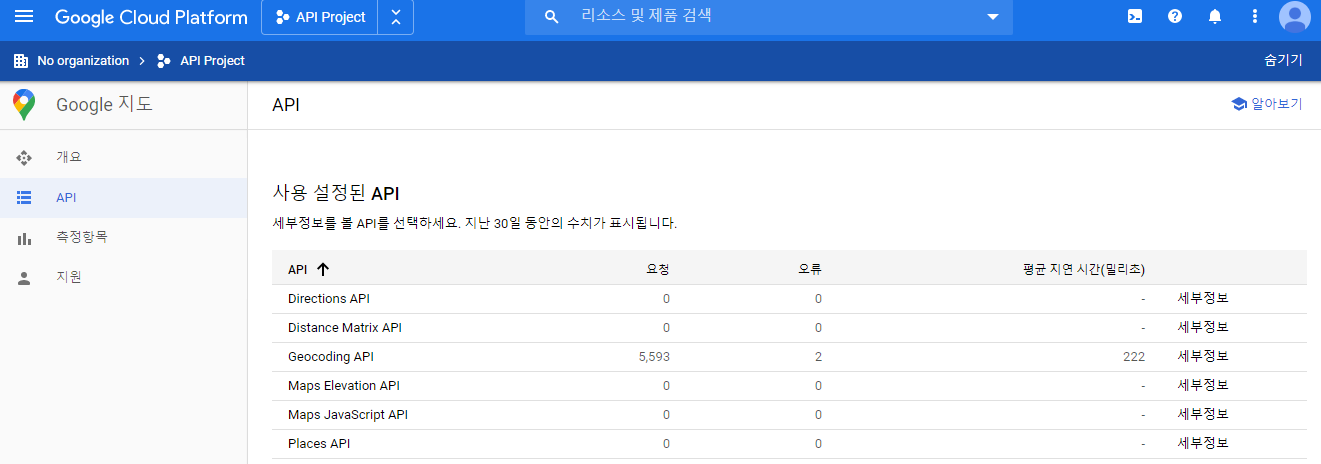Click 세부정보 for Geocoding API
This screenshot has height=464, width=1321.
pyautogui.click(x=1203, y=357)
